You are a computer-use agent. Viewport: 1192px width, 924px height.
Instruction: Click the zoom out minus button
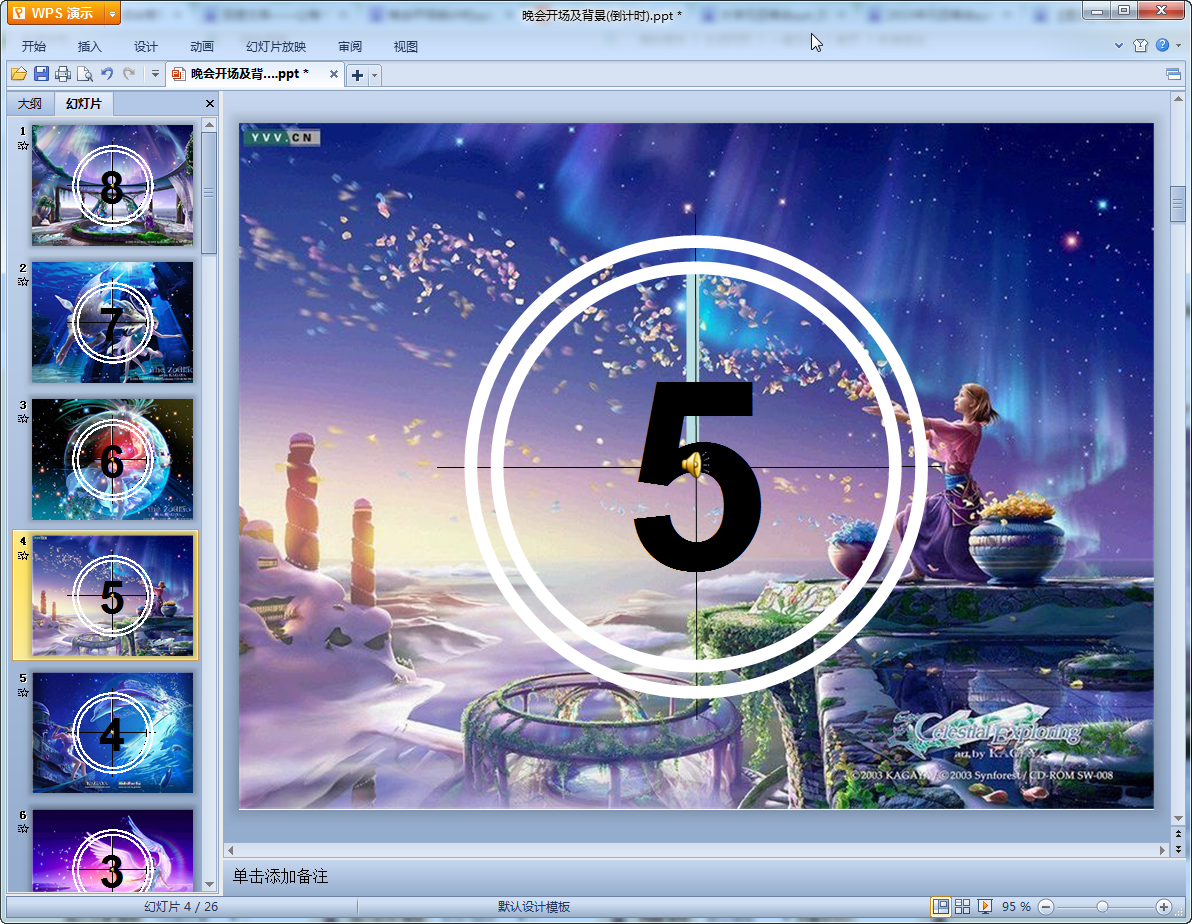(1046, 907)
